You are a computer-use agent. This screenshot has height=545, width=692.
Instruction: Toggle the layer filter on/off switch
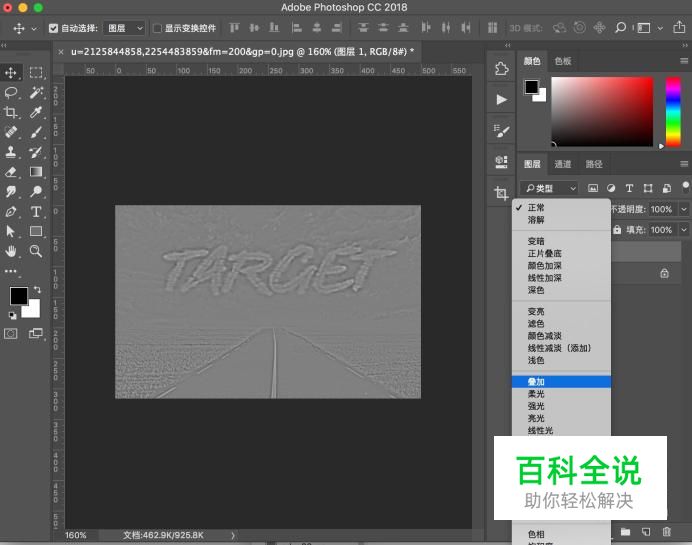coord(685,187)
